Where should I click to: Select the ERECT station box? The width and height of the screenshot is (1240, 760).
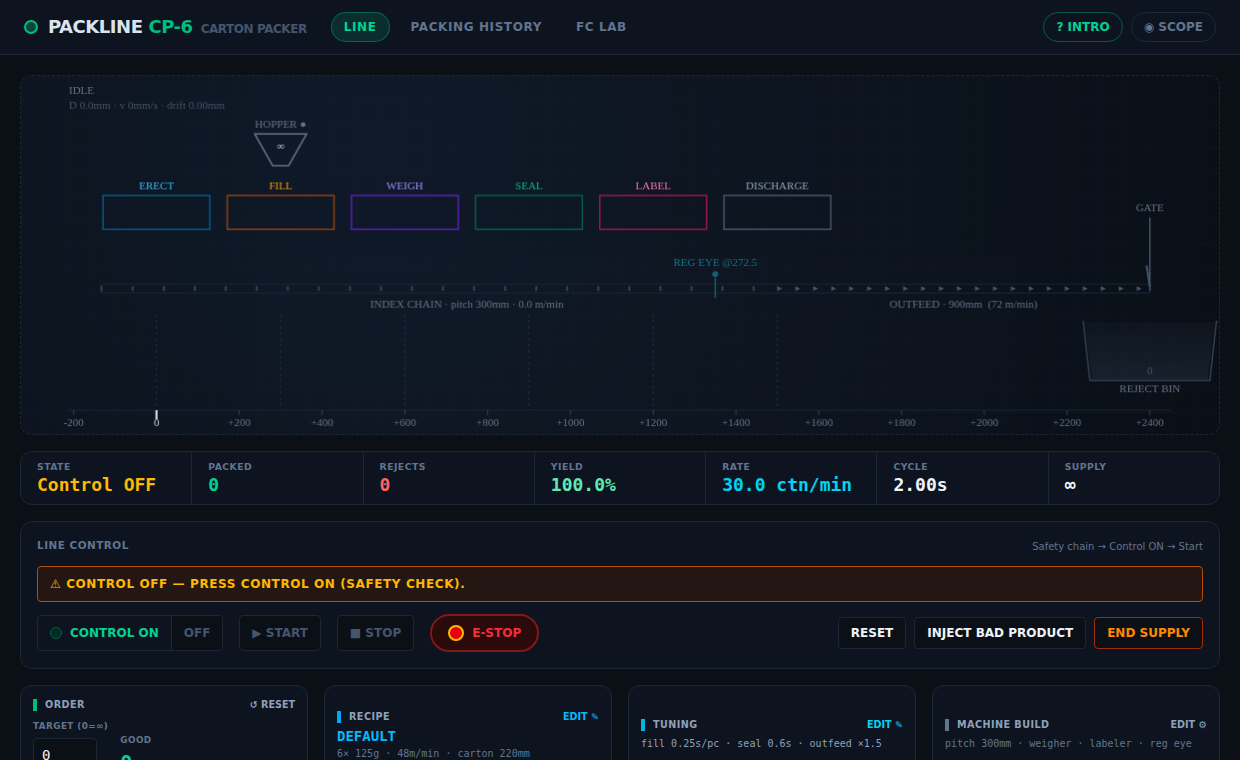tap(156, 212)
